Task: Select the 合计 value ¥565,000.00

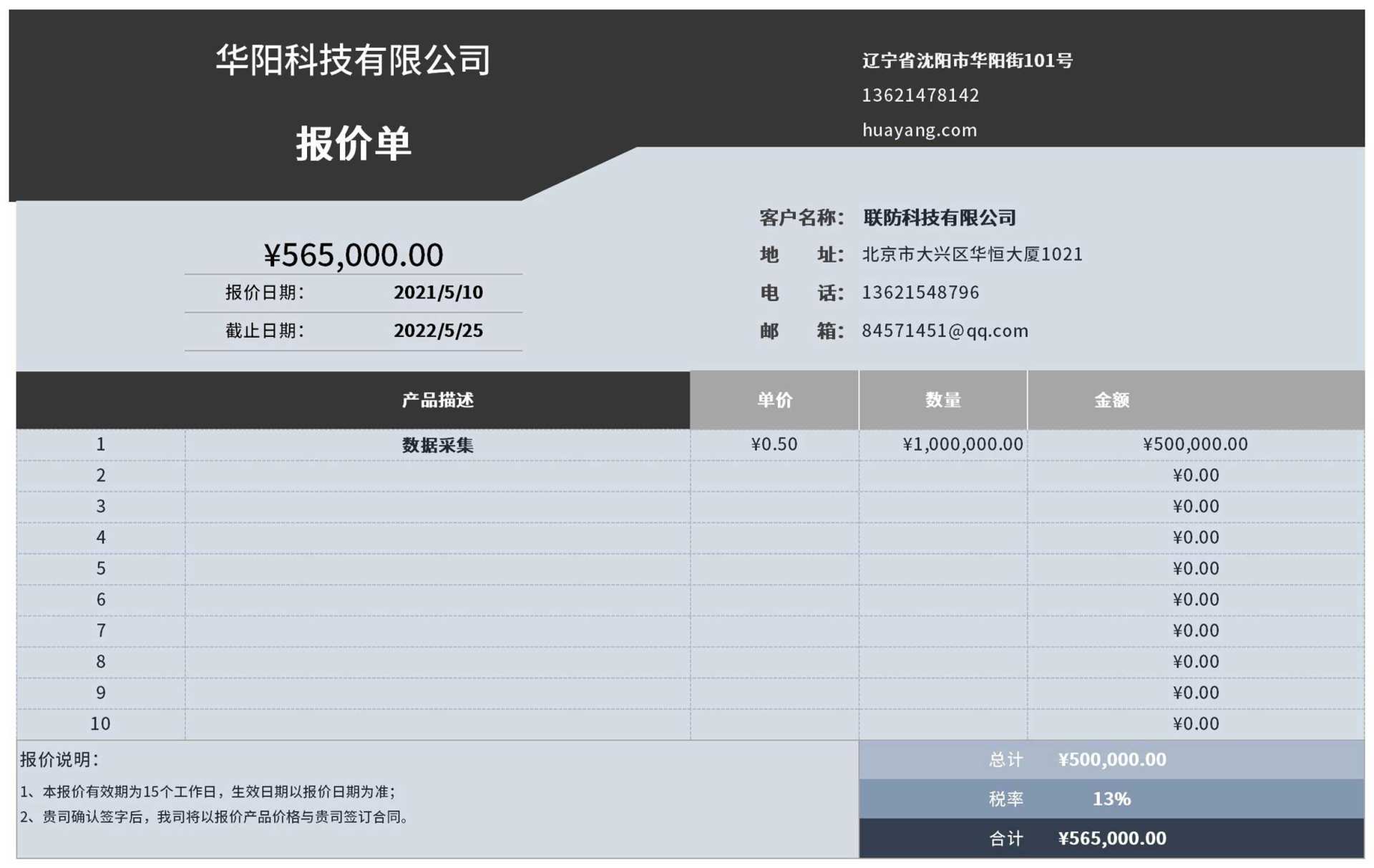Action: 1112,839
